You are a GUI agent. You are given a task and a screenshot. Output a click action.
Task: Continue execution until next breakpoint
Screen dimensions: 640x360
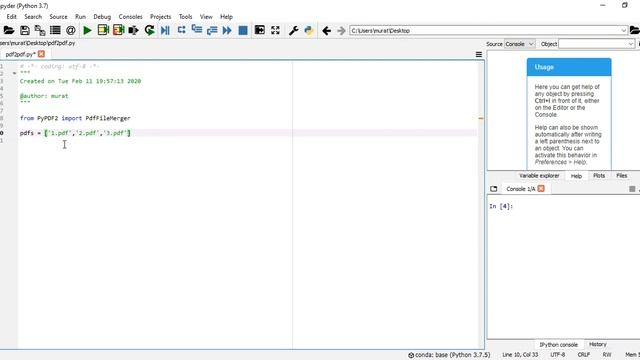point(227,30)
